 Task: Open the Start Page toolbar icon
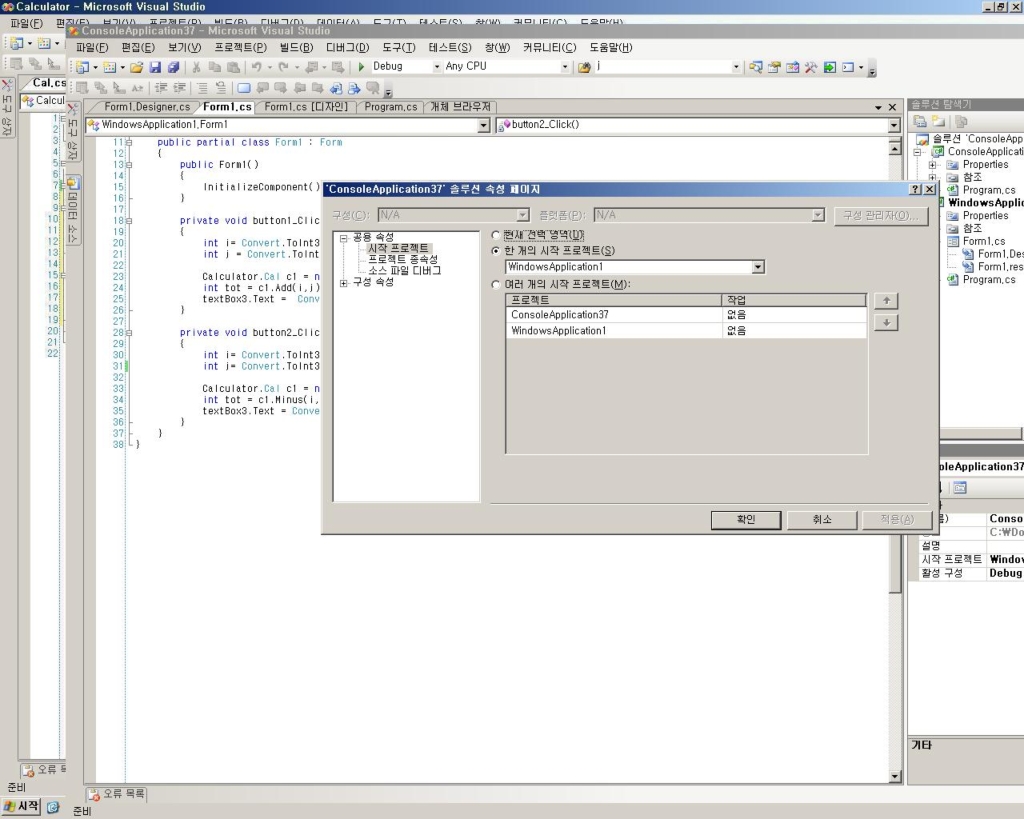pos(829,67)
